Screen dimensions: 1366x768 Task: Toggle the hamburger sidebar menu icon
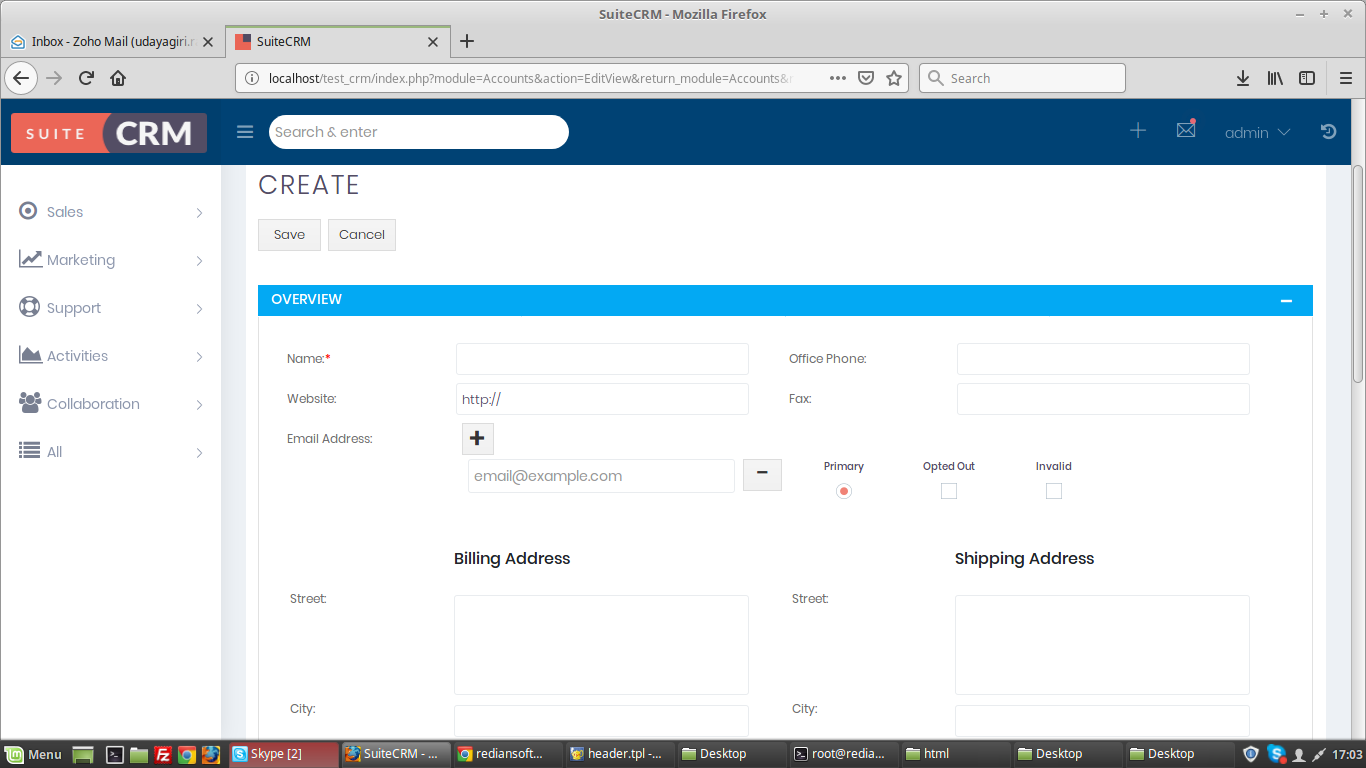pyautogui.click(x=245, y=132)
